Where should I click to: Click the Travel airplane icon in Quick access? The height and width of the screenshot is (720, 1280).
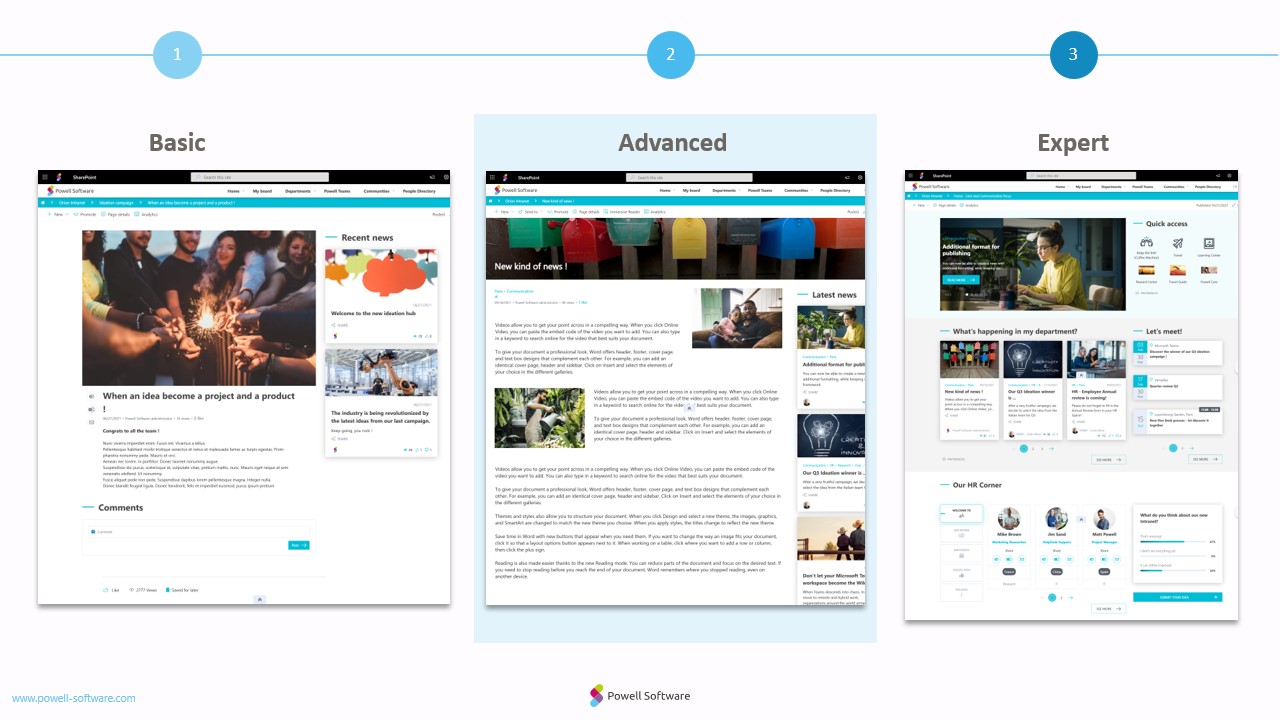pyautogui.click(x=1178, y=243)
